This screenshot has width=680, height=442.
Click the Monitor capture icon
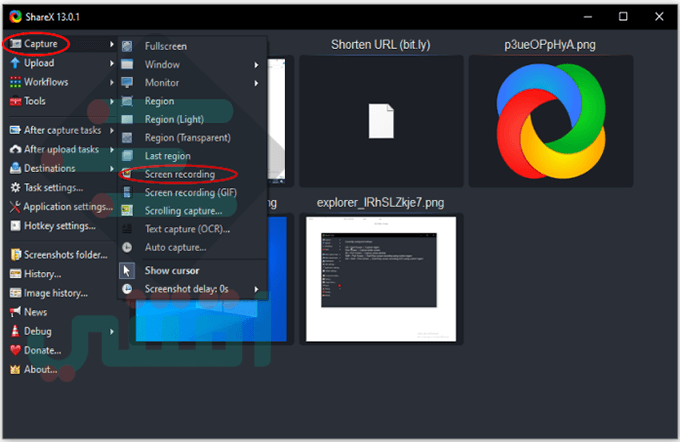[x=127, y=82]
